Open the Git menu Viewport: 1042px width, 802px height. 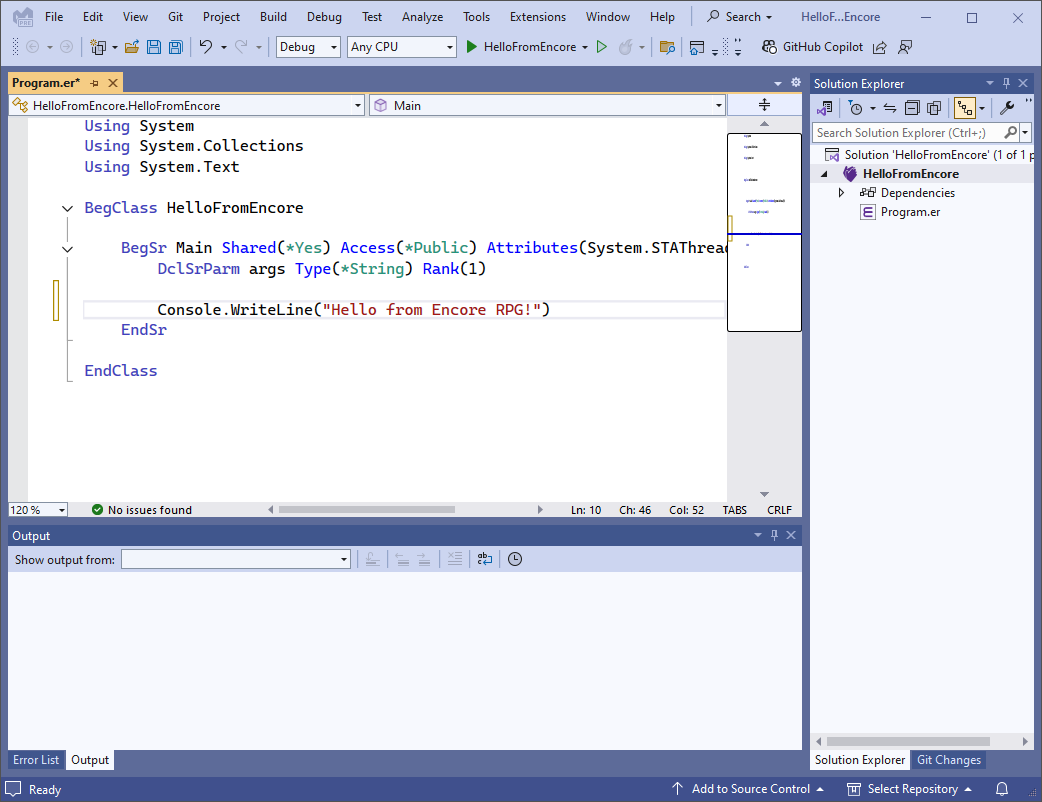pyautogui.click(x=175, y=17)
